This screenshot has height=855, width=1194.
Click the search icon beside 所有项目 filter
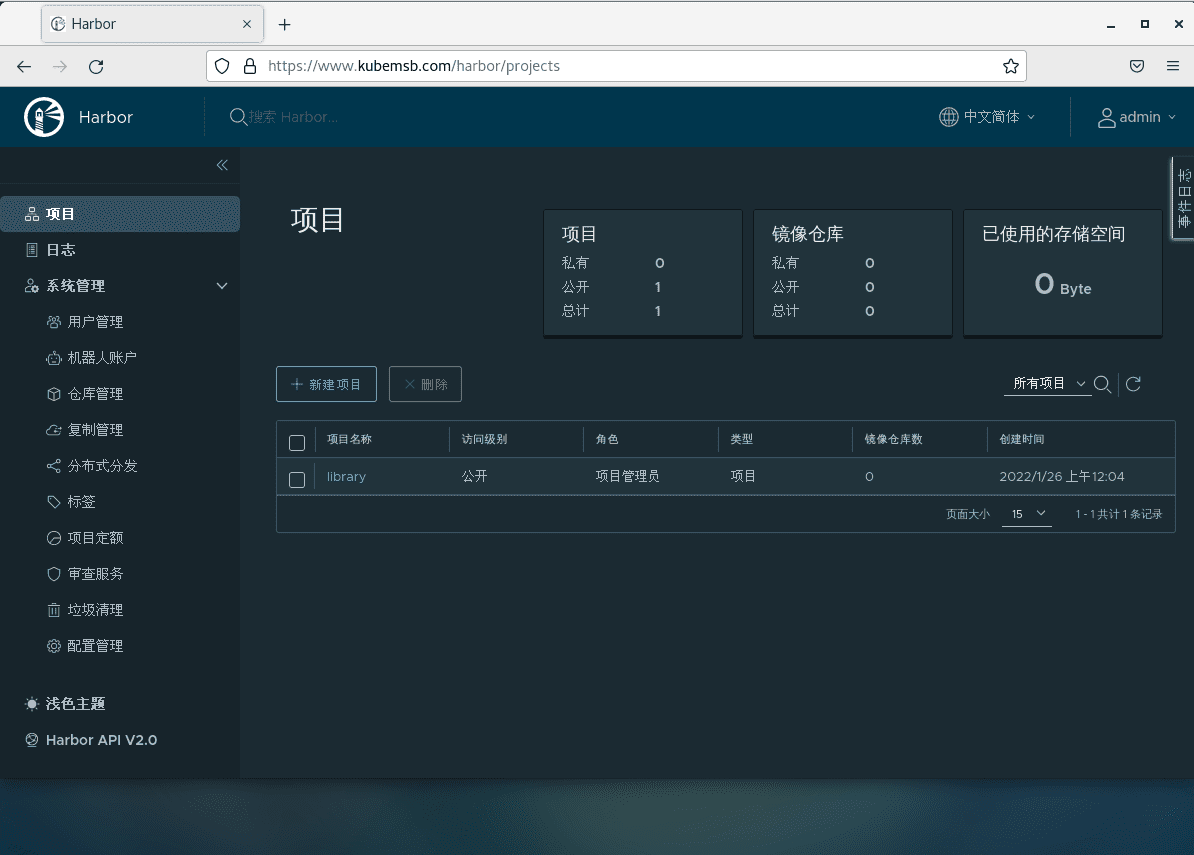(1102, 384)
